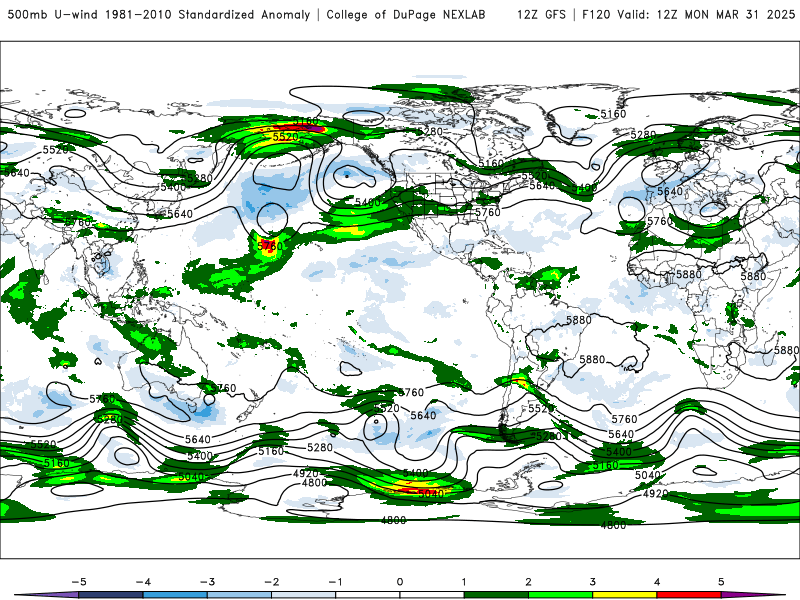Click the '0' tick label on the colorbar

point(400,582)
